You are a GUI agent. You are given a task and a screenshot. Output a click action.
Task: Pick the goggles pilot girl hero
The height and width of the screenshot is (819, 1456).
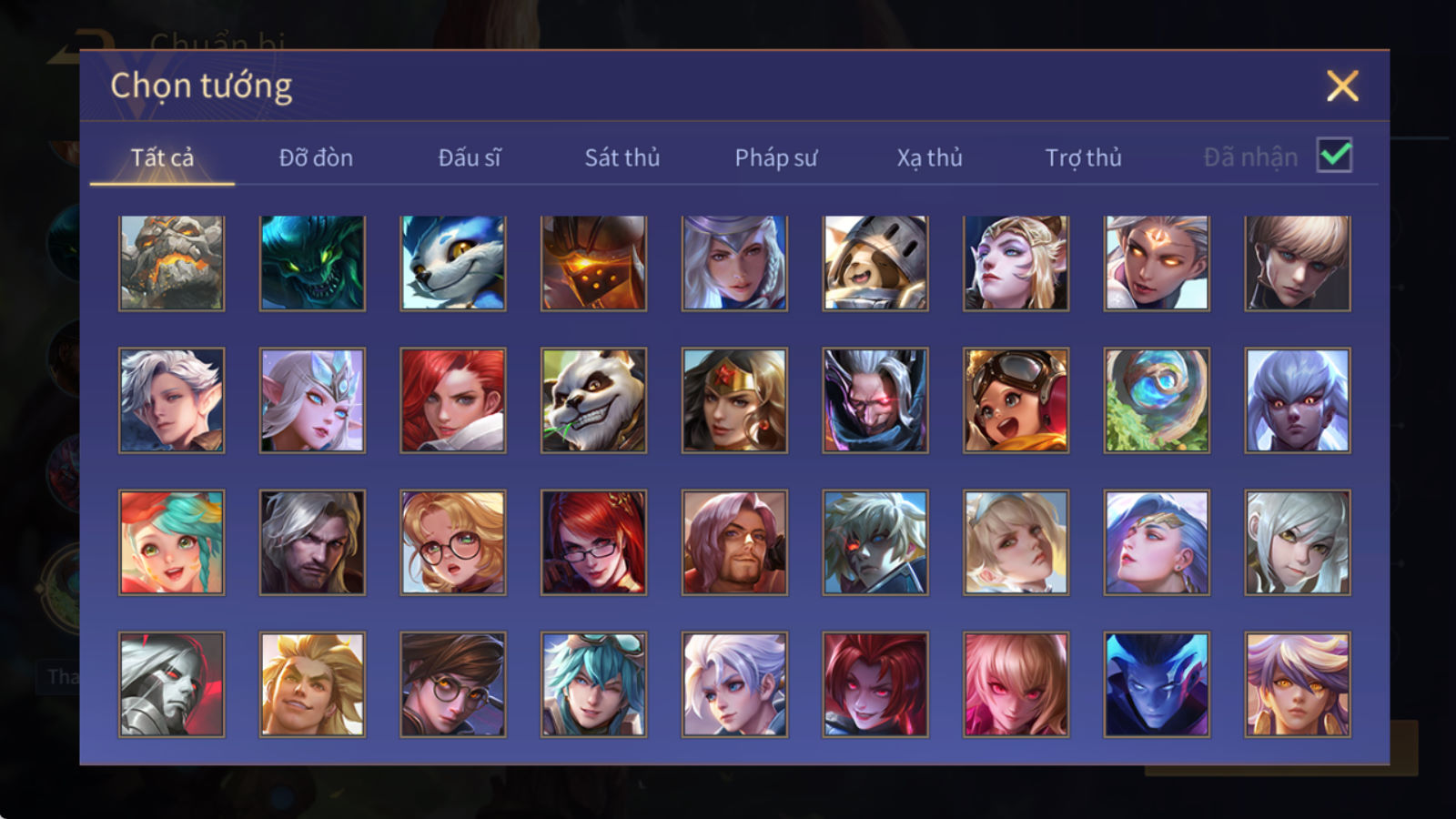tap(1016, 400)
